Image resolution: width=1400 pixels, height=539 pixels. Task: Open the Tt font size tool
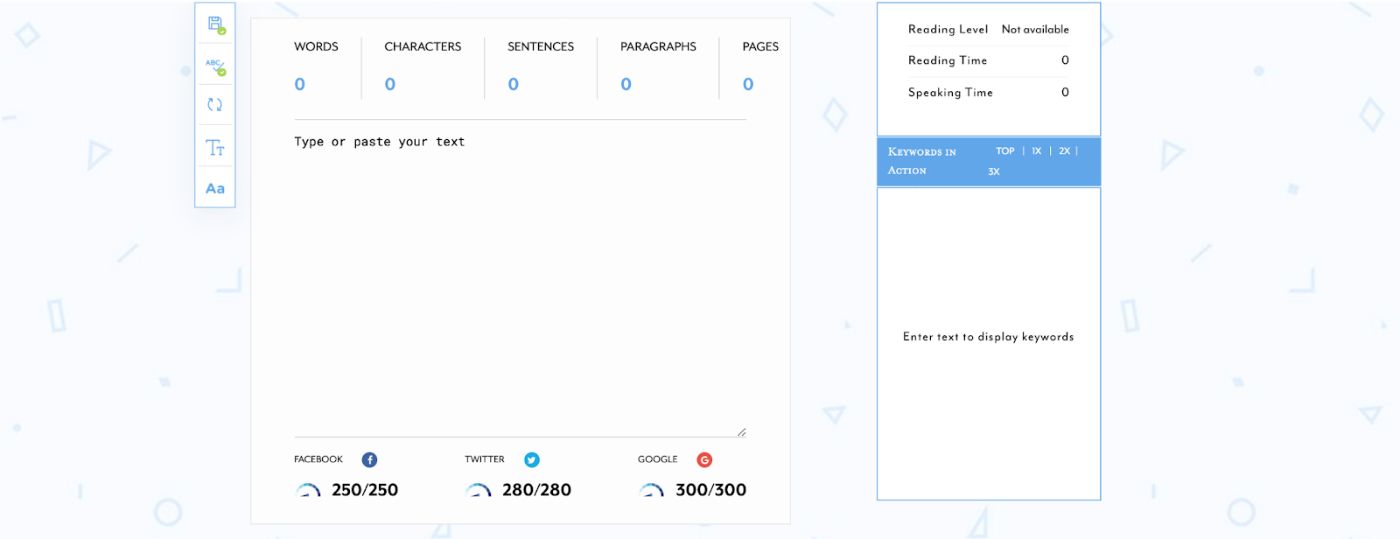[x=215, y=148]
